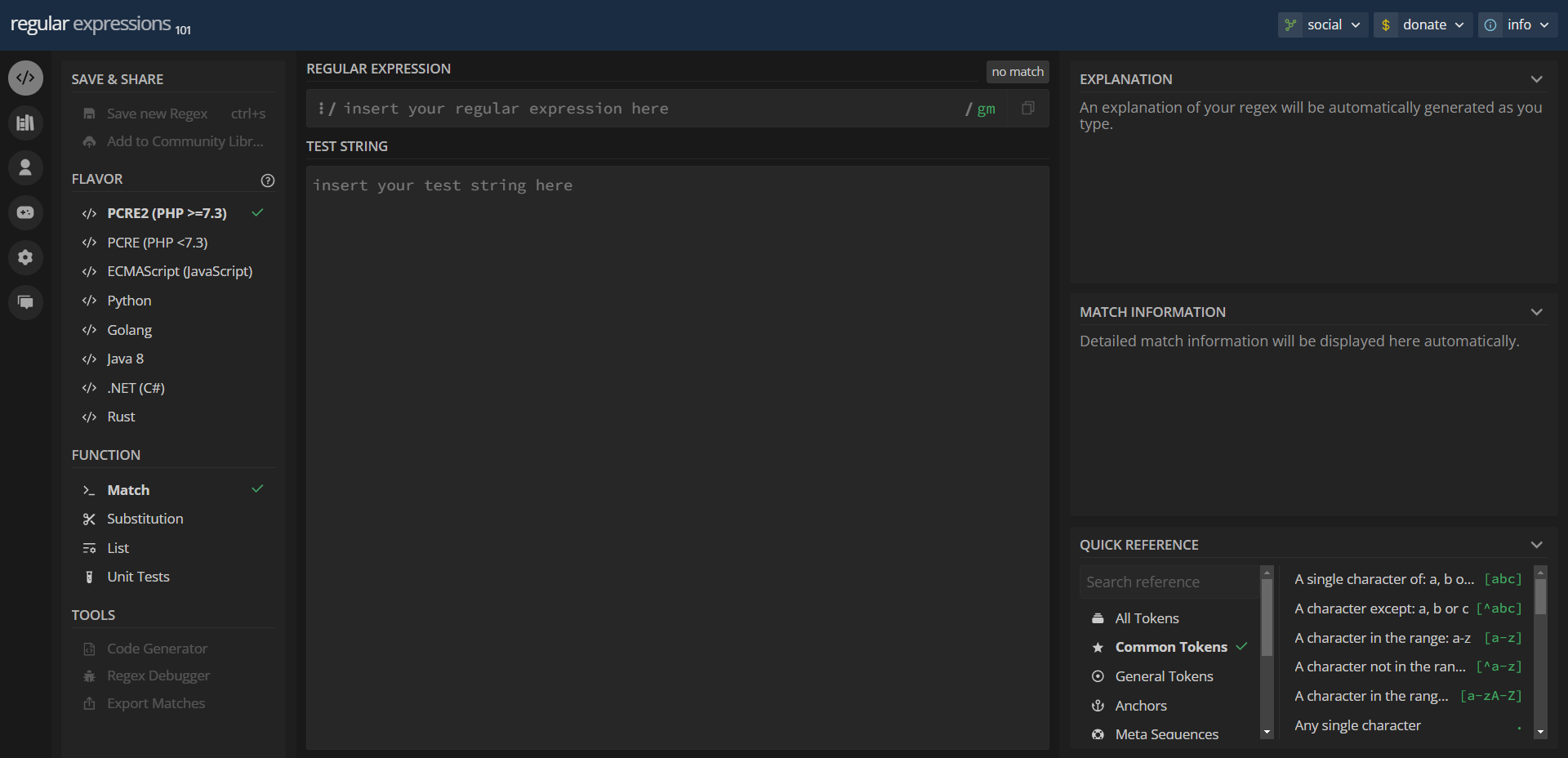Click the Code Generator file icon
This screenshot has height=758, width=1568.
click(90, 649)
